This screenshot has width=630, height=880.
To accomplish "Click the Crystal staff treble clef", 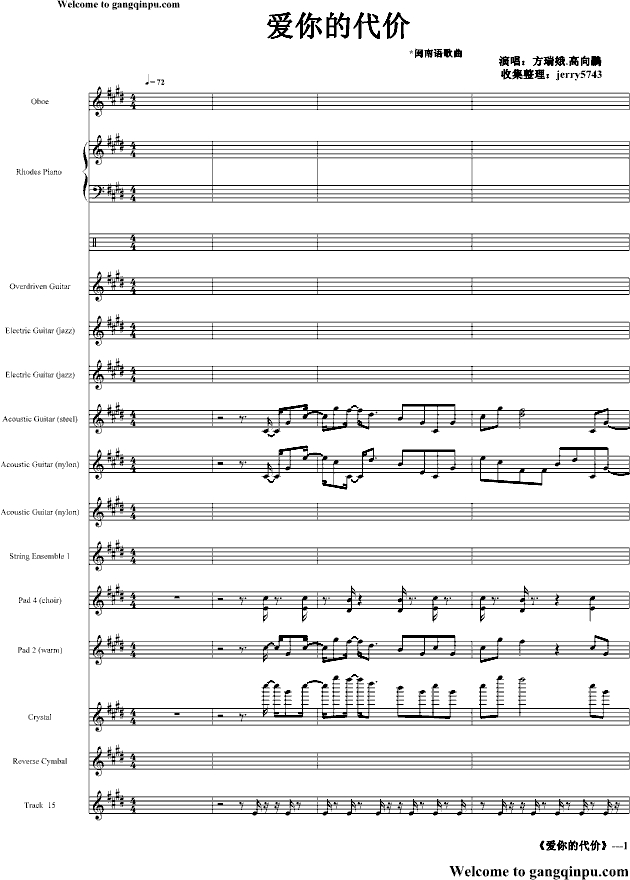I will (x=98, y=718).
